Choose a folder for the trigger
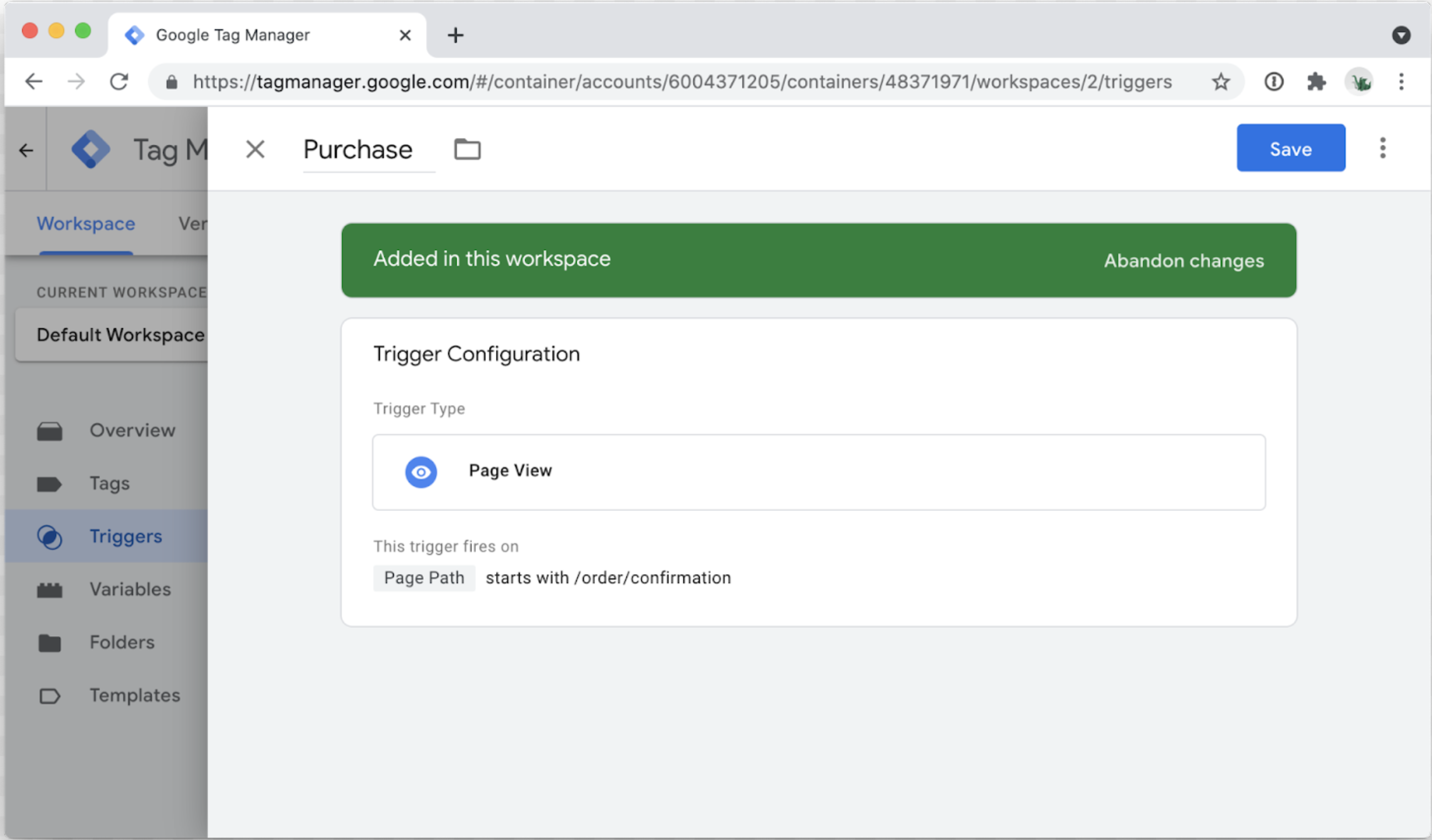This screenshot has height=840, width=1432. pos(467,149)
